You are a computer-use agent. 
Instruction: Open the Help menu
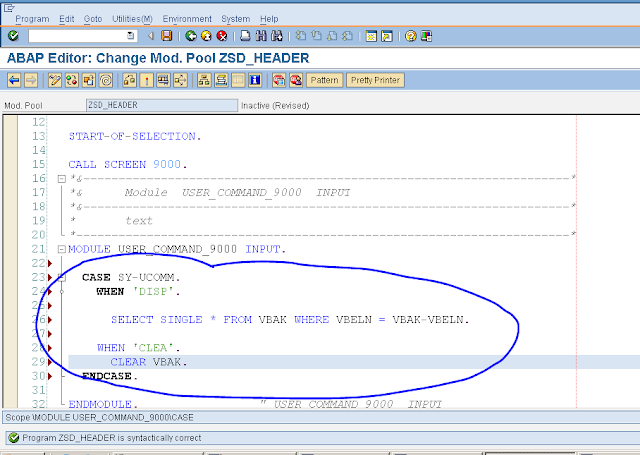[269, 19]
